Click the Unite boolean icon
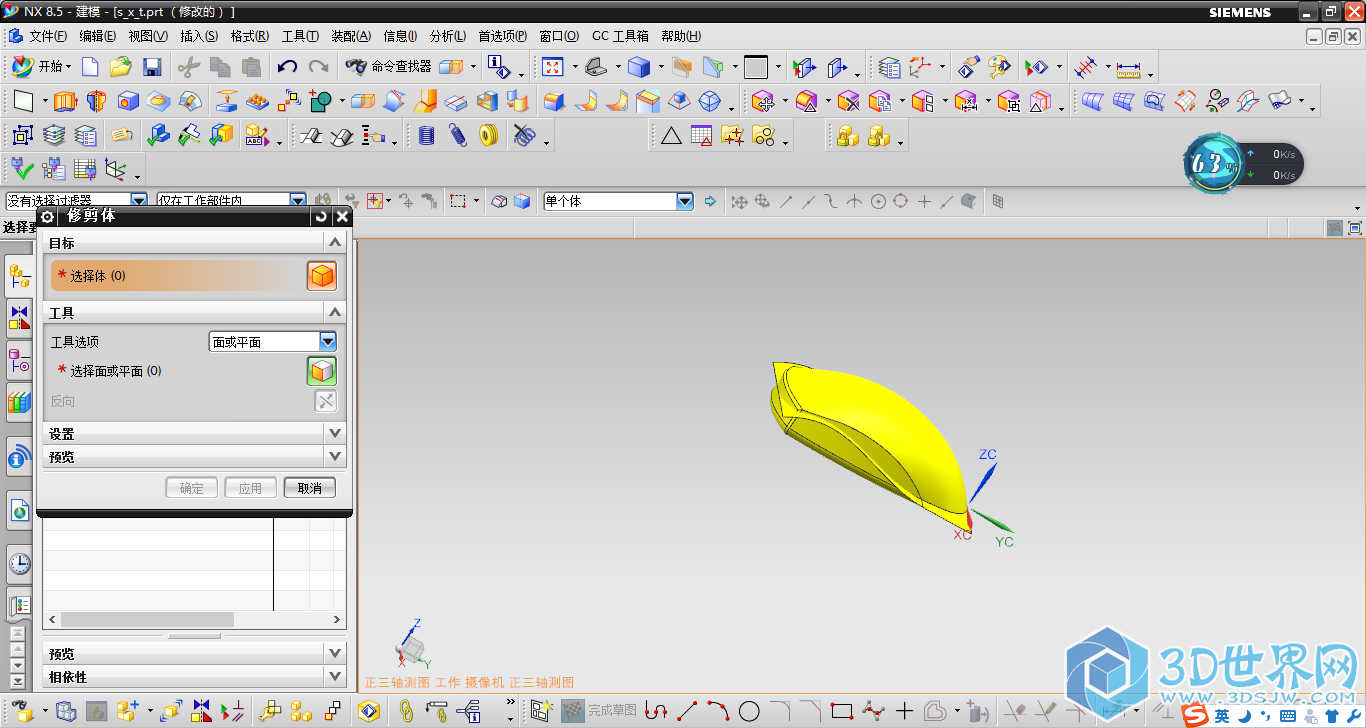Image resolution: width=1366 pixels, height=728 pixels. click(321, 101)
